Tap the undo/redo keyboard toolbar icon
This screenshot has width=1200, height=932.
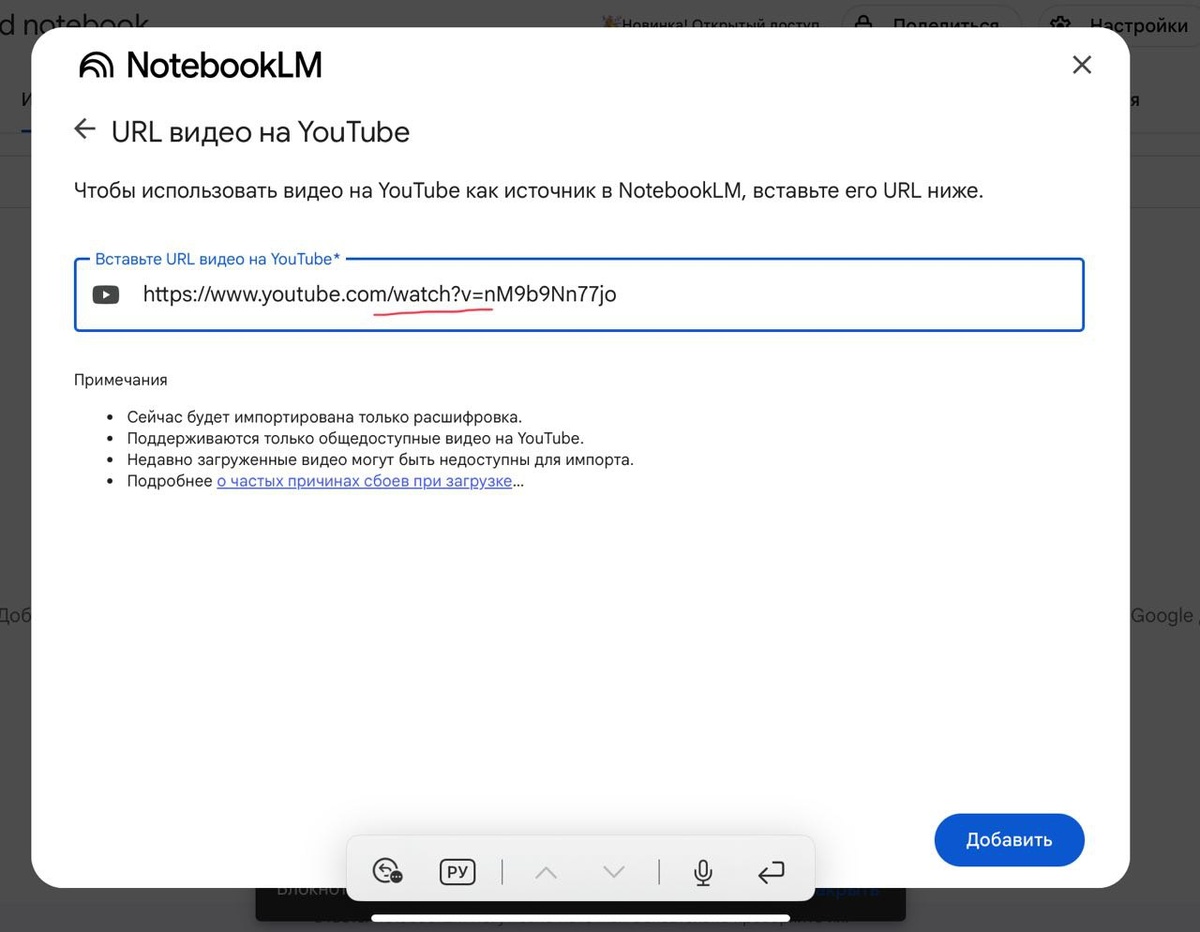pos(387,872)
